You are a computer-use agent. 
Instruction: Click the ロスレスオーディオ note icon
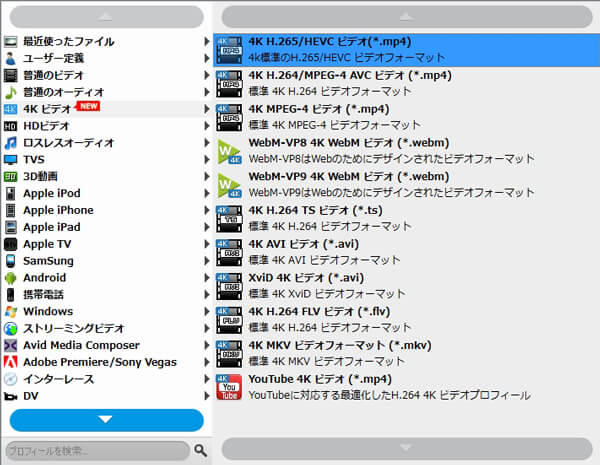pyautogui.click(x=11, y=143)
